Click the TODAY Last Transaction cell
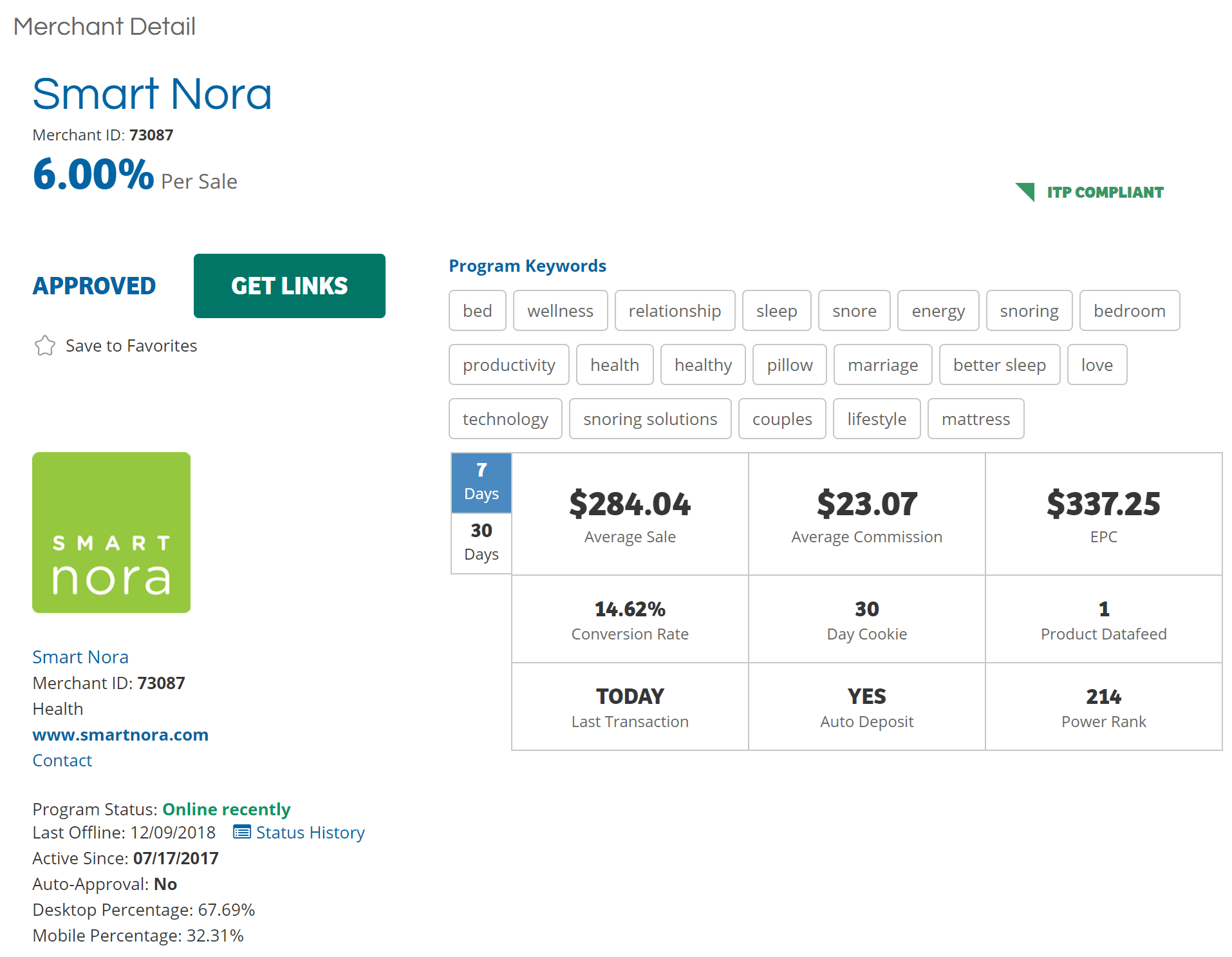 click(x=630, y=706)
